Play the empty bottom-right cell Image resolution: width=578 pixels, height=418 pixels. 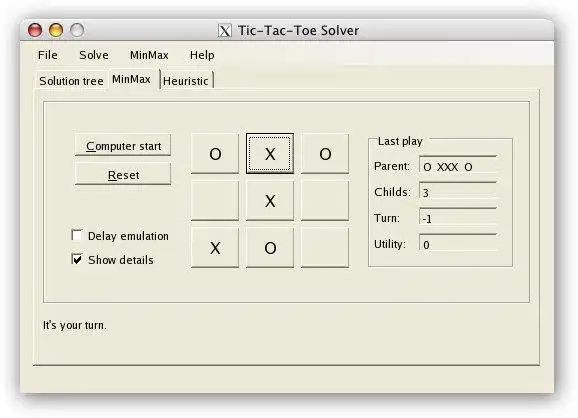coord(325,247)
